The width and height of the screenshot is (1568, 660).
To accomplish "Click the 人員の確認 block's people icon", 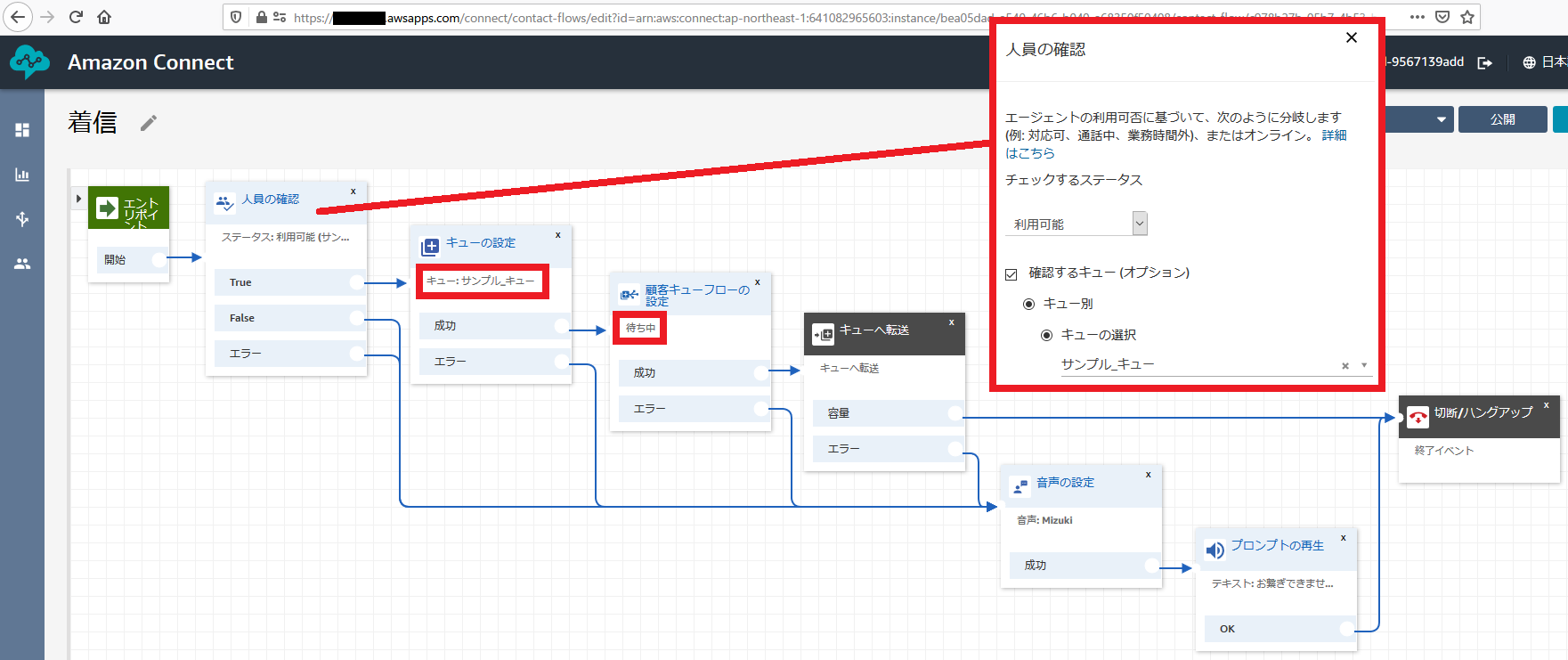I will (224, 203).
